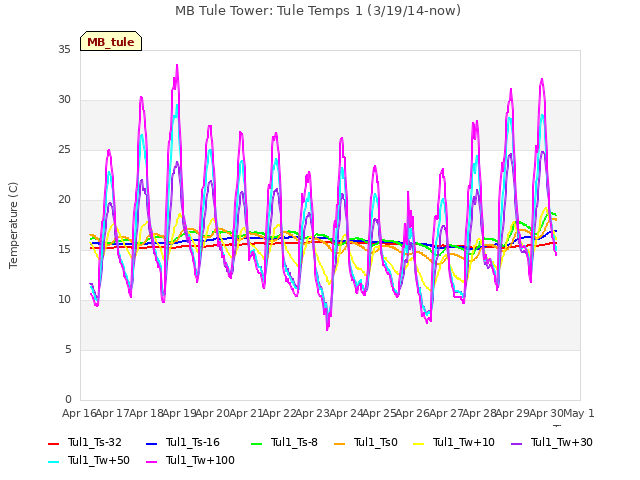Click the 5 y-axis tick label
The width and height of the screenshot is (640, 480).
click(x=68, y=350)
